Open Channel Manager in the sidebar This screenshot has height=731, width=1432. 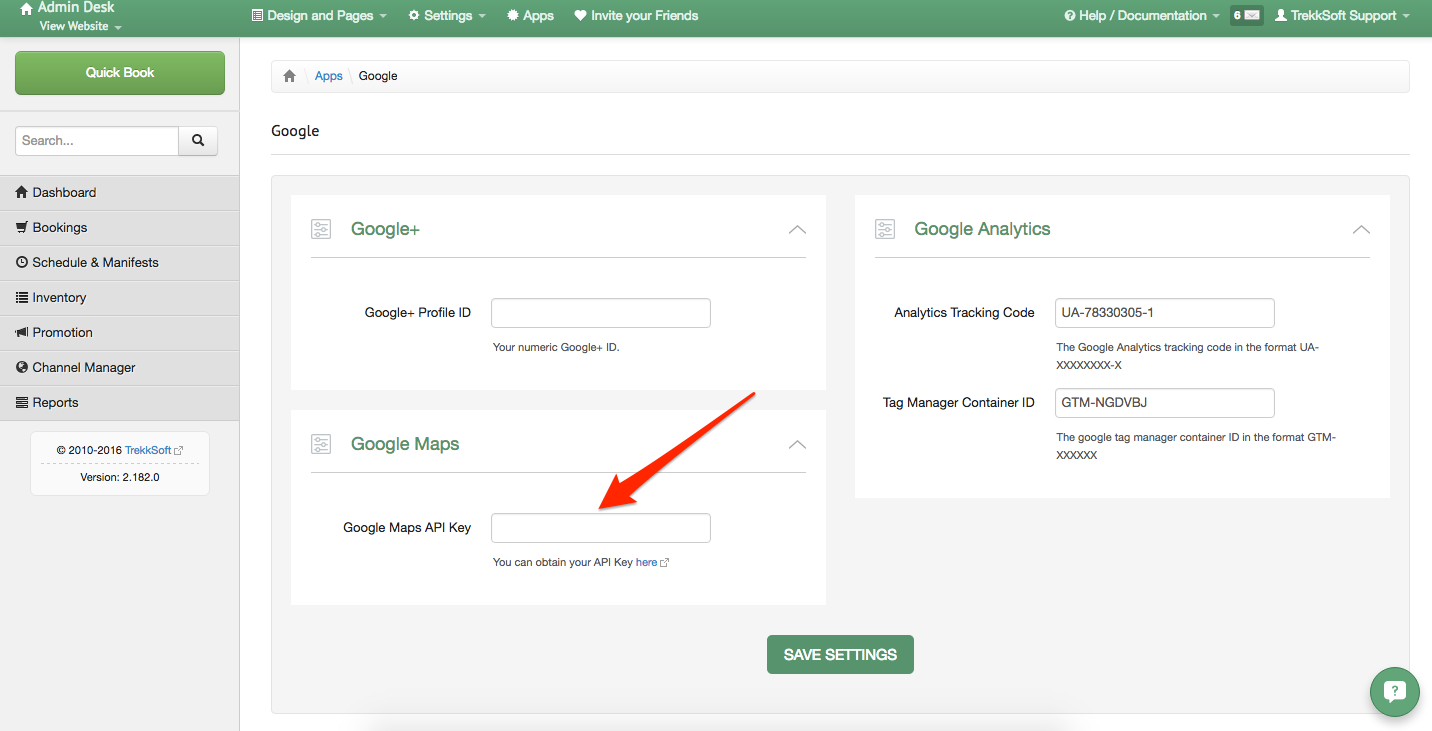click(119, 368)
